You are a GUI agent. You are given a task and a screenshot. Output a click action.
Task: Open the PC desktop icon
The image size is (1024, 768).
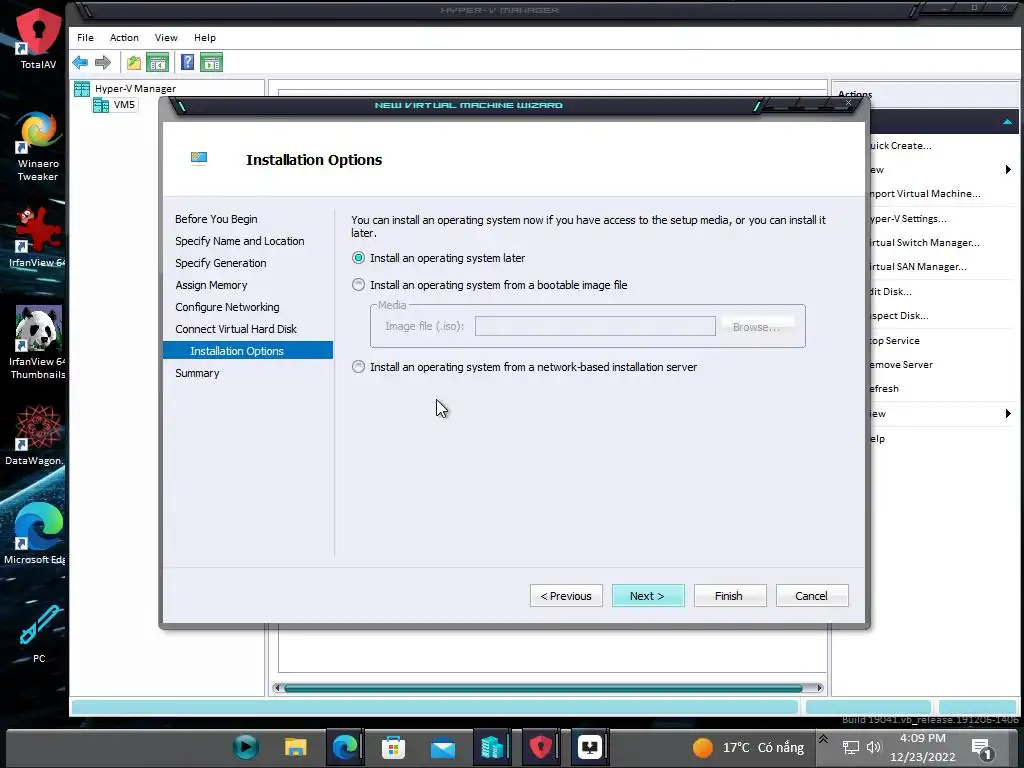tap(39, 632)
